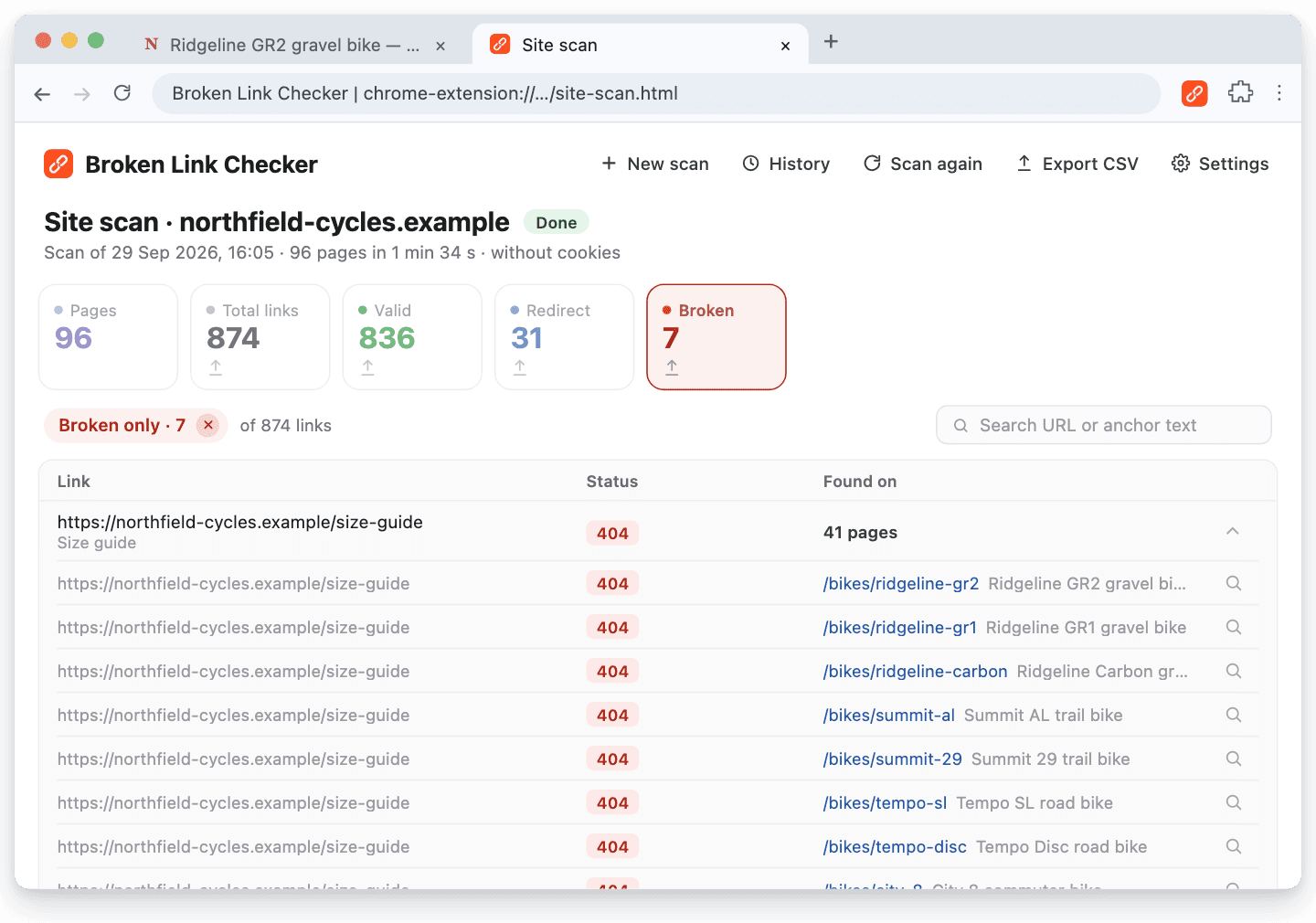Open the /bikes/summit-29 page link

pyautogui.click(x=893, y=759)
